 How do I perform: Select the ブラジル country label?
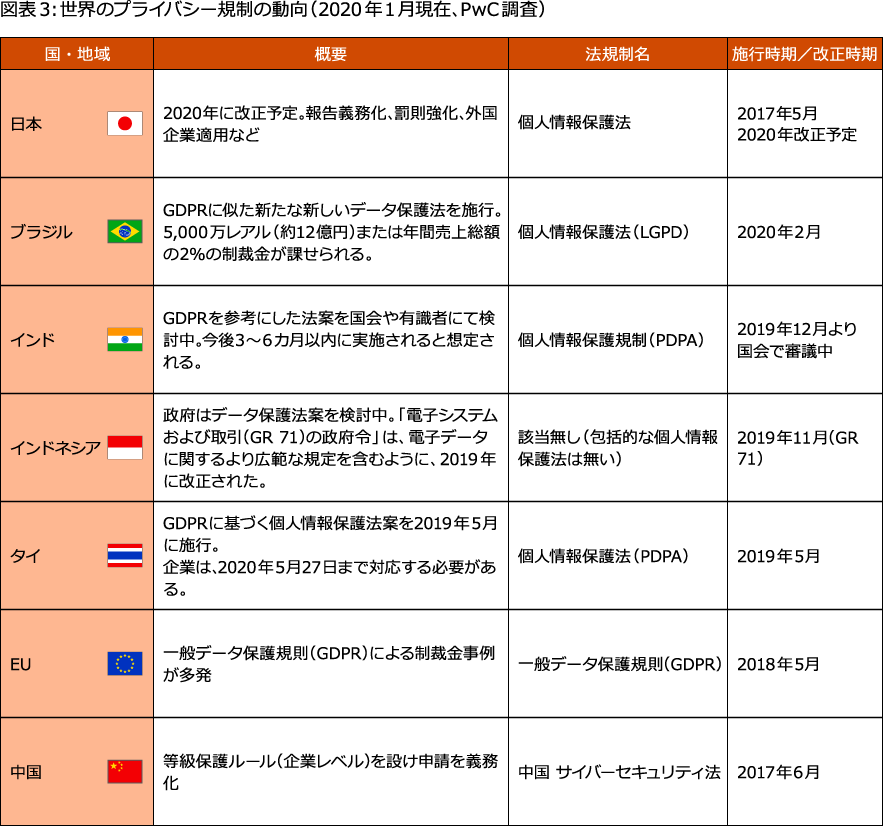pyautogui.click(x=41, y=232)
